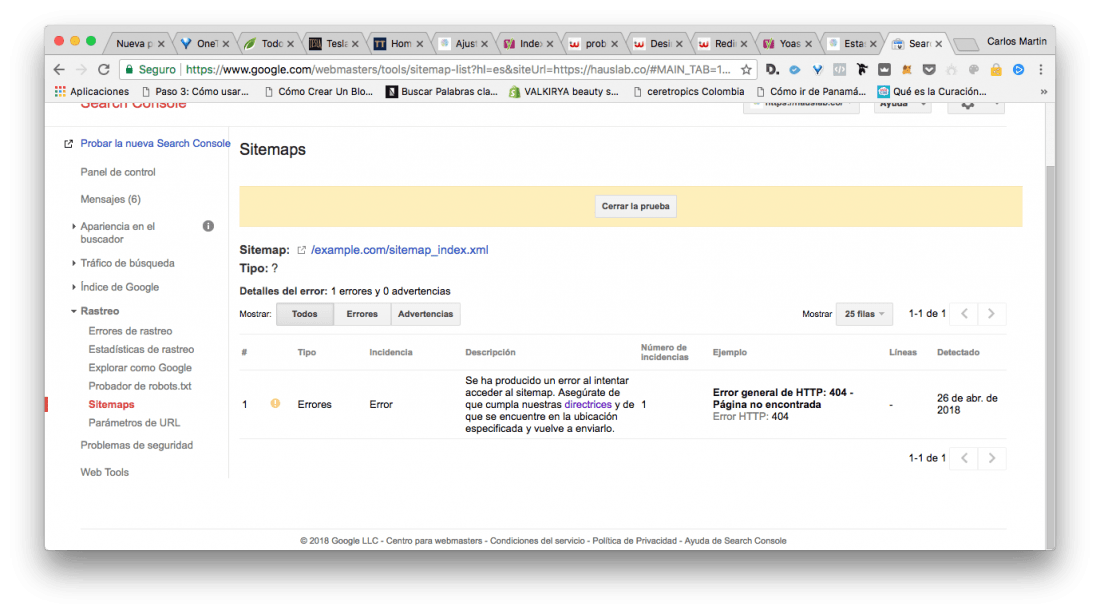
Task: Open the 'VALKIRYA beauty s...' bookmark
Action: (x=564, y=91)
